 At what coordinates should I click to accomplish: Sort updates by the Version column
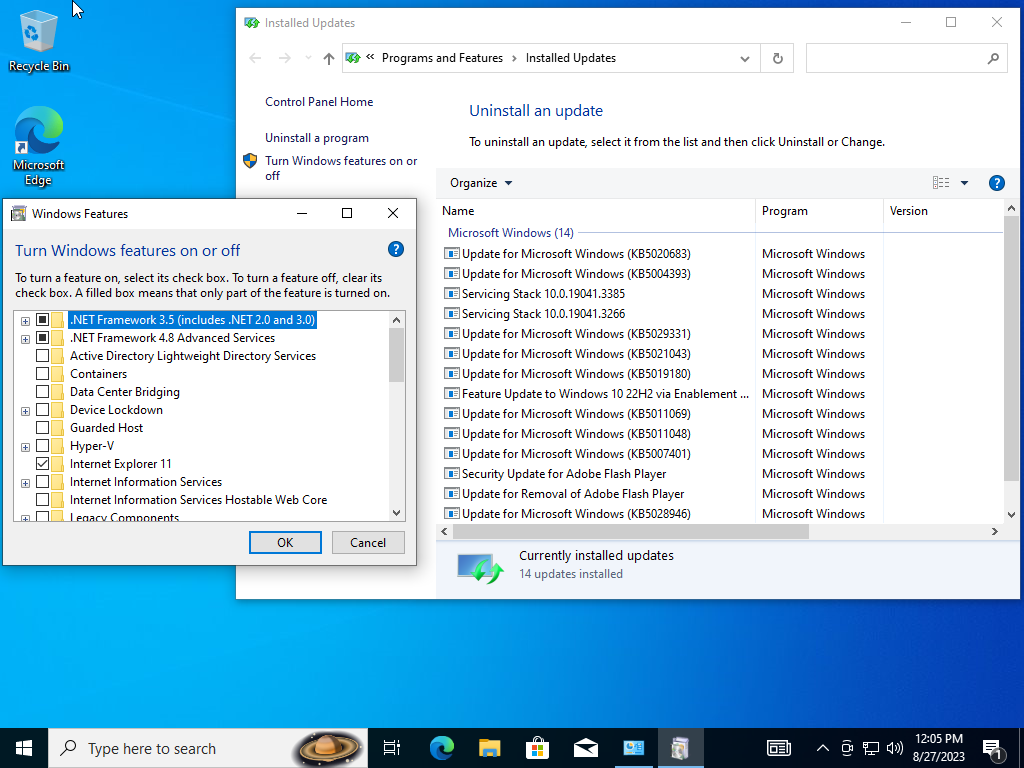[x=944, y=211]
